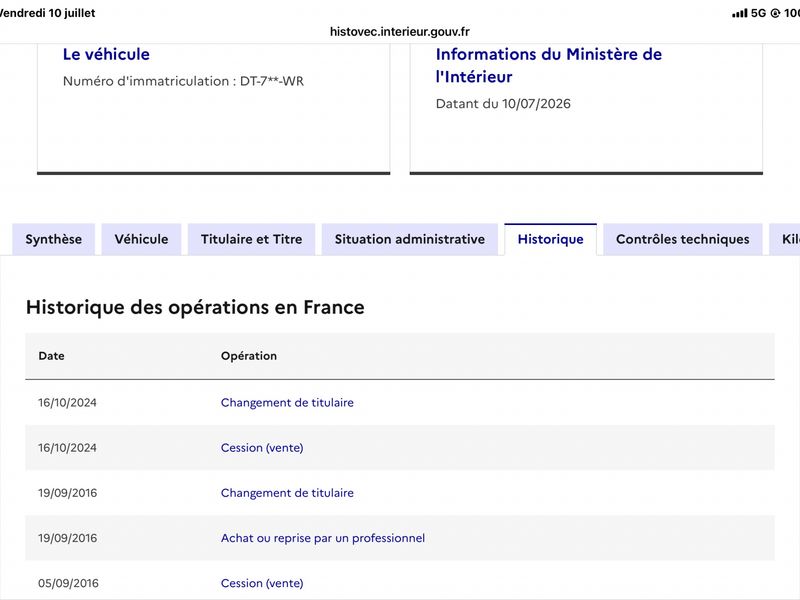The image size is (800, 600).
Task: Open the Titulaire et Titre tab
Action: coord(252,239)
